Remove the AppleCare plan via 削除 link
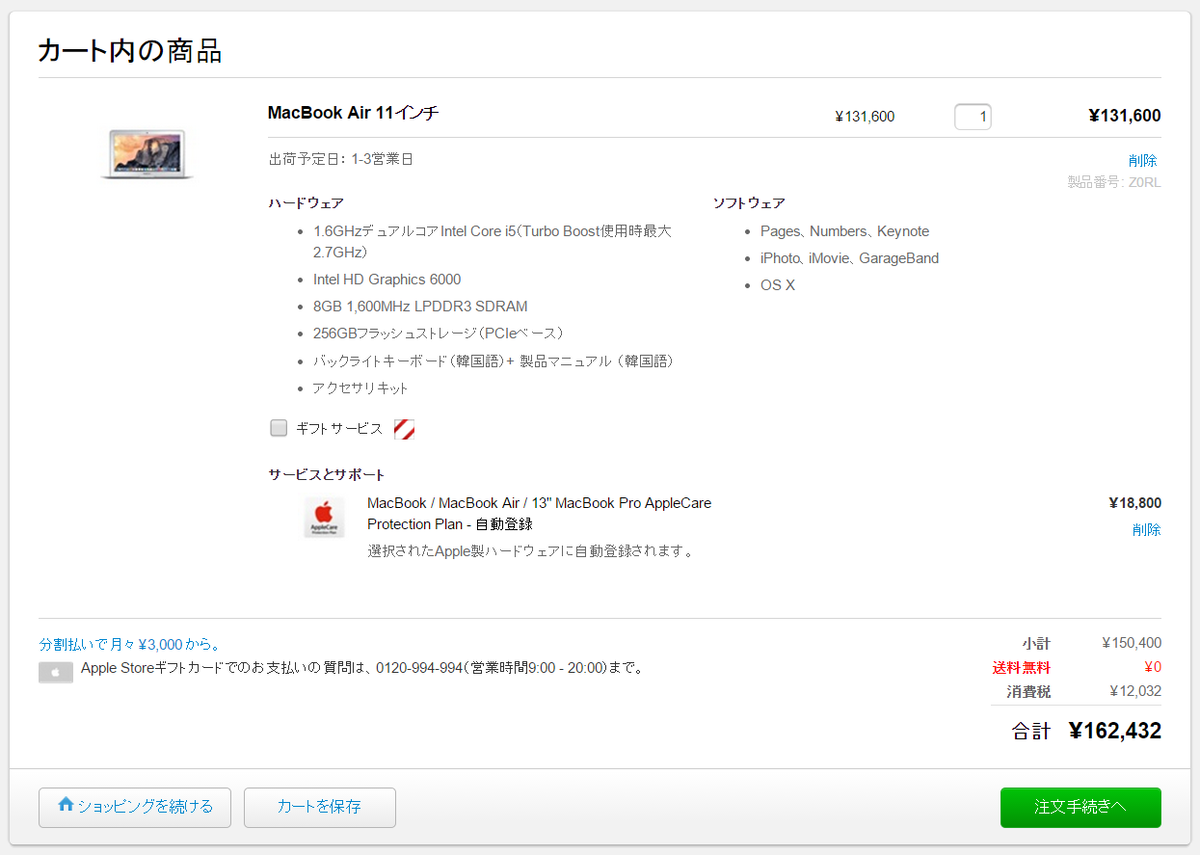 click(1146, 529)
